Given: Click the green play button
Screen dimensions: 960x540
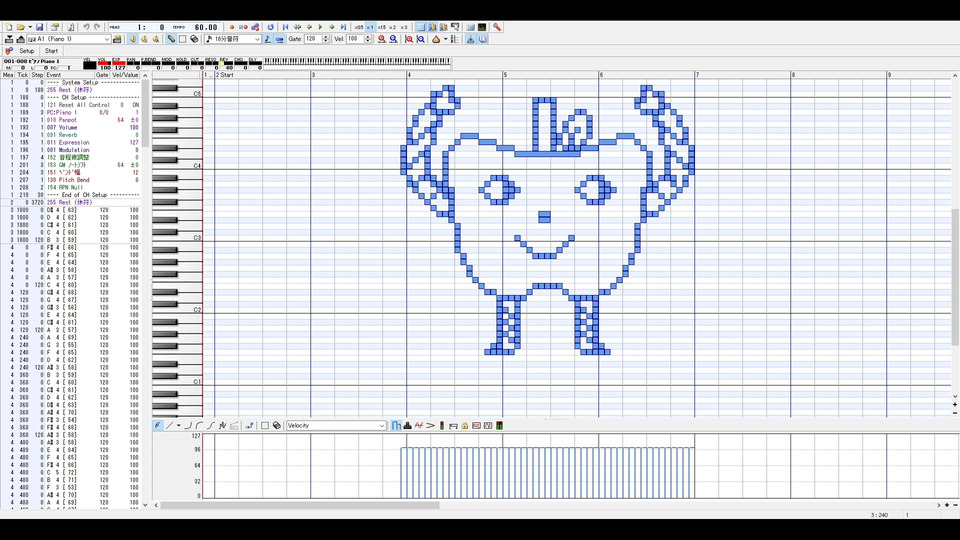Looking at the screenshot, I should (x=320, y=27).
